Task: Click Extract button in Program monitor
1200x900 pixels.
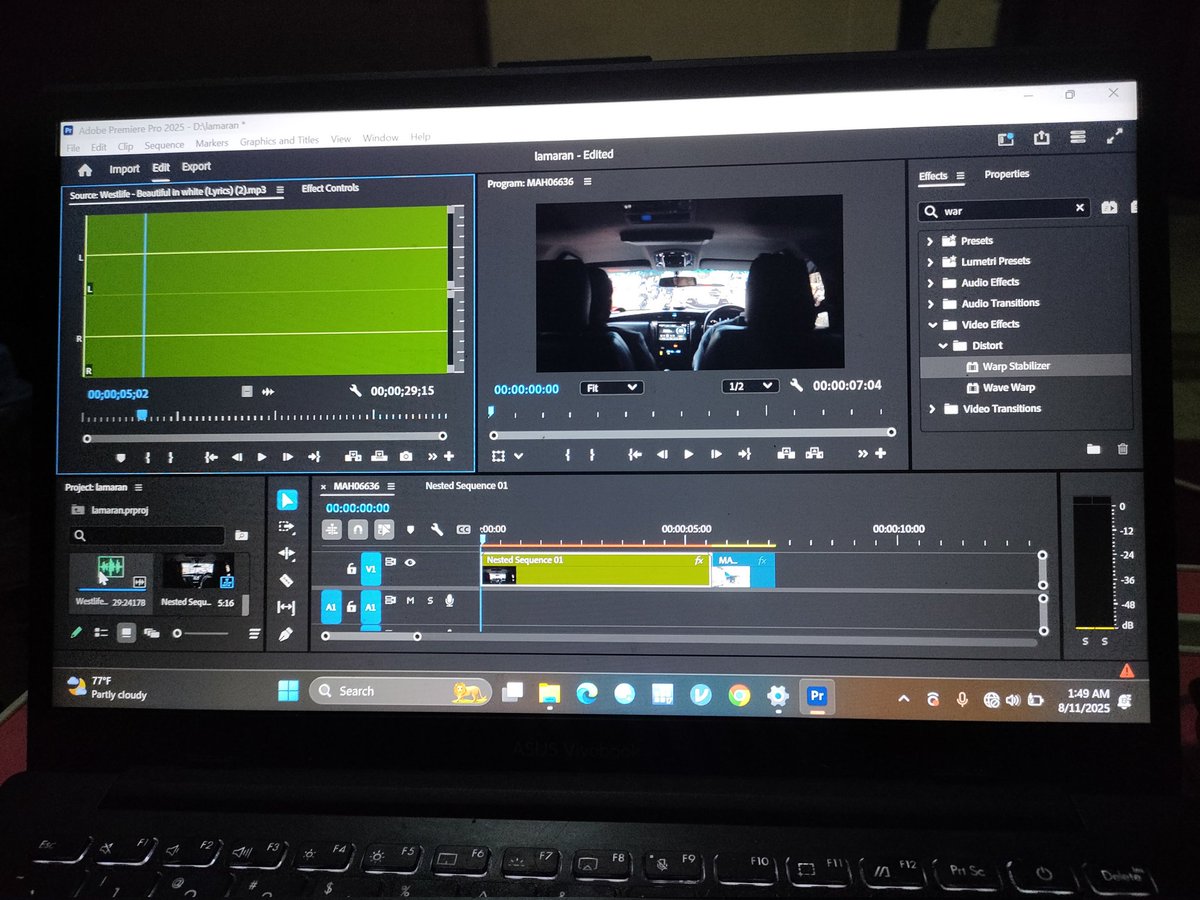Action: pos(813,453)
